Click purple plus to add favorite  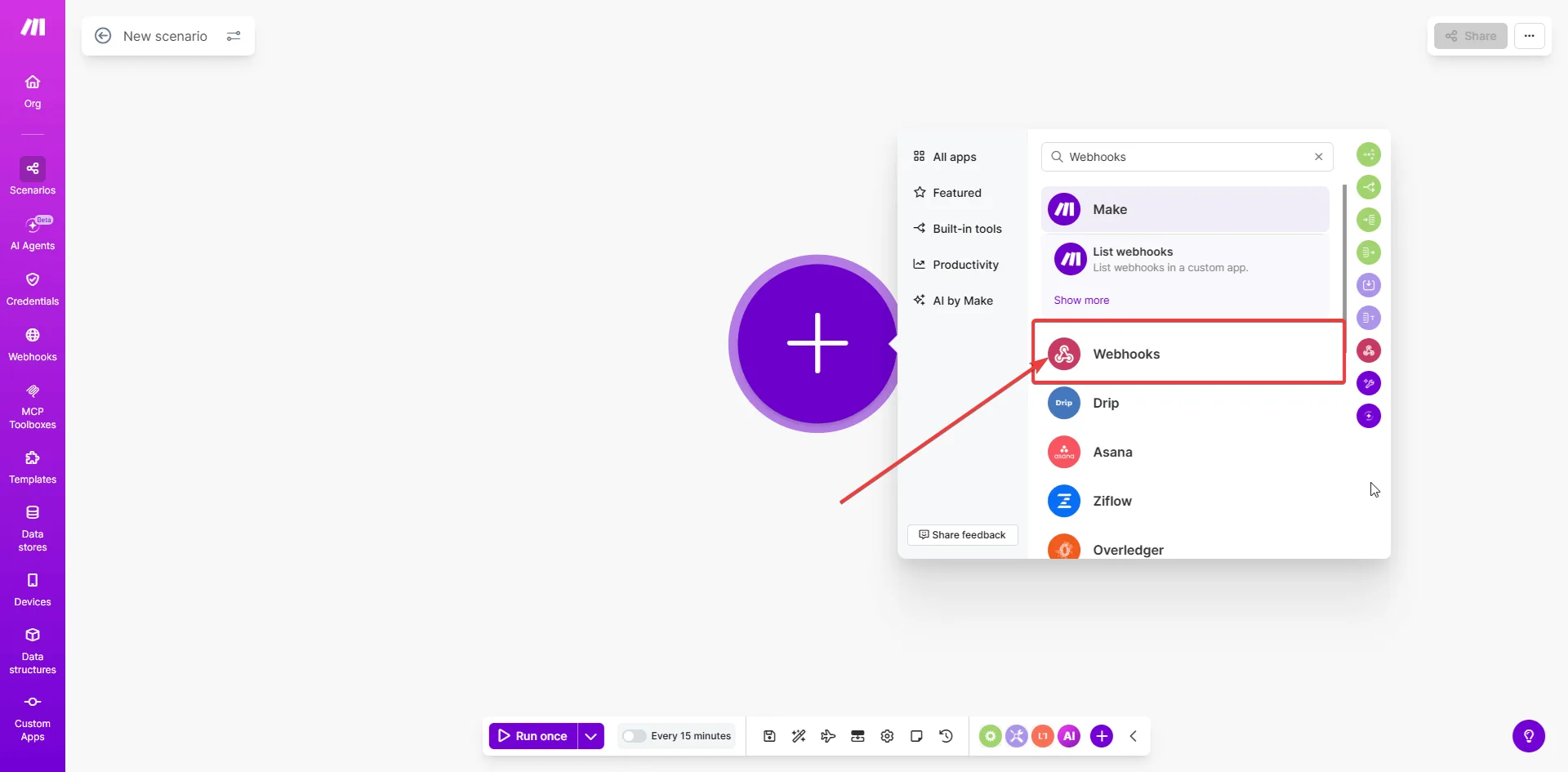pos(1102,736)
